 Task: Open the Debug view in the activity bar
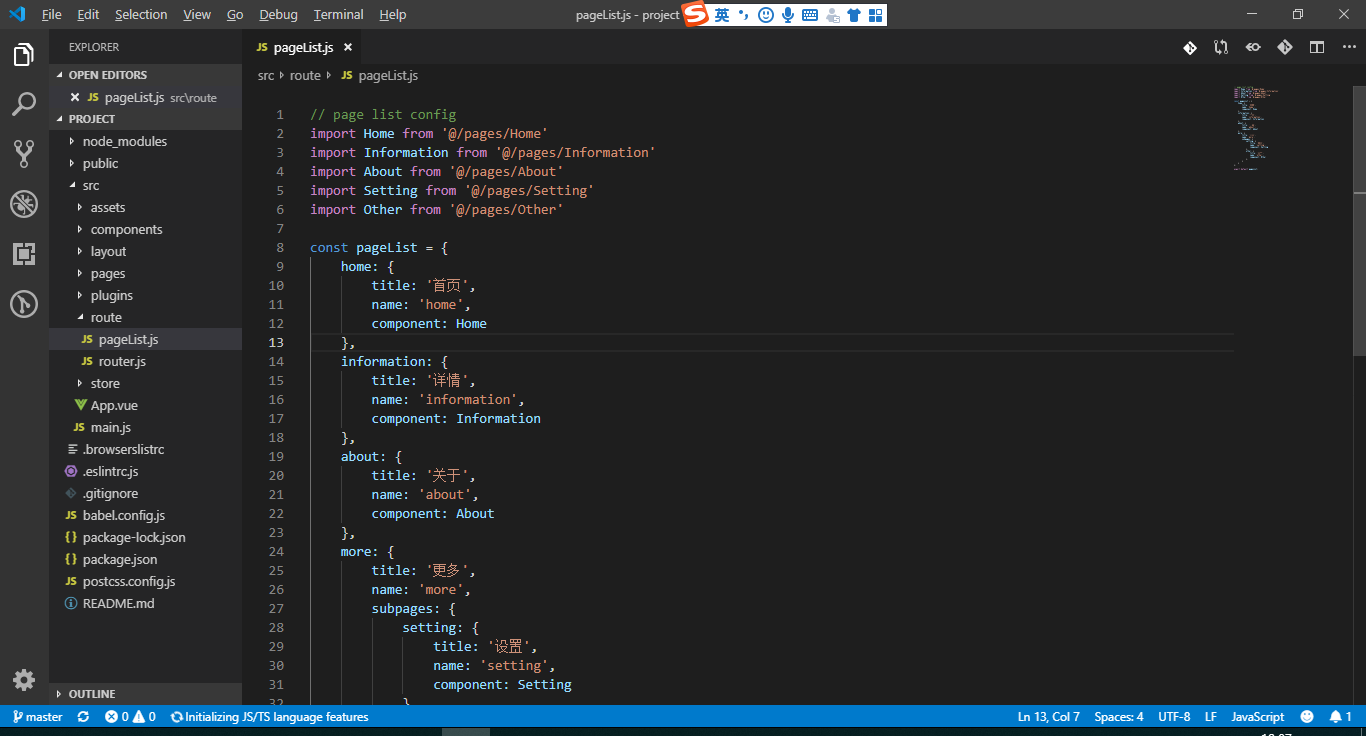[x=24, y=204]
